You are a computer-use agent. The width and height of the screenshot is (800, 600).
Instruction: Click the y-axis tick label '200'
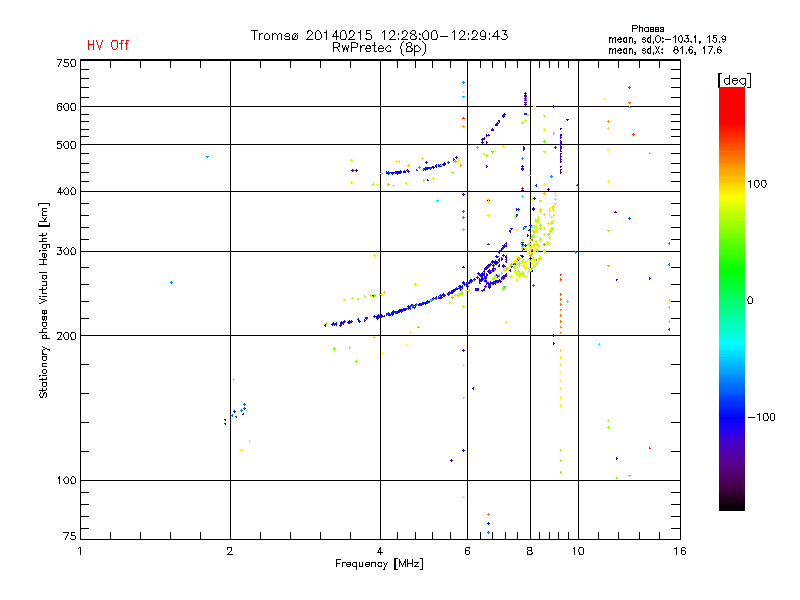click(66, 336)
